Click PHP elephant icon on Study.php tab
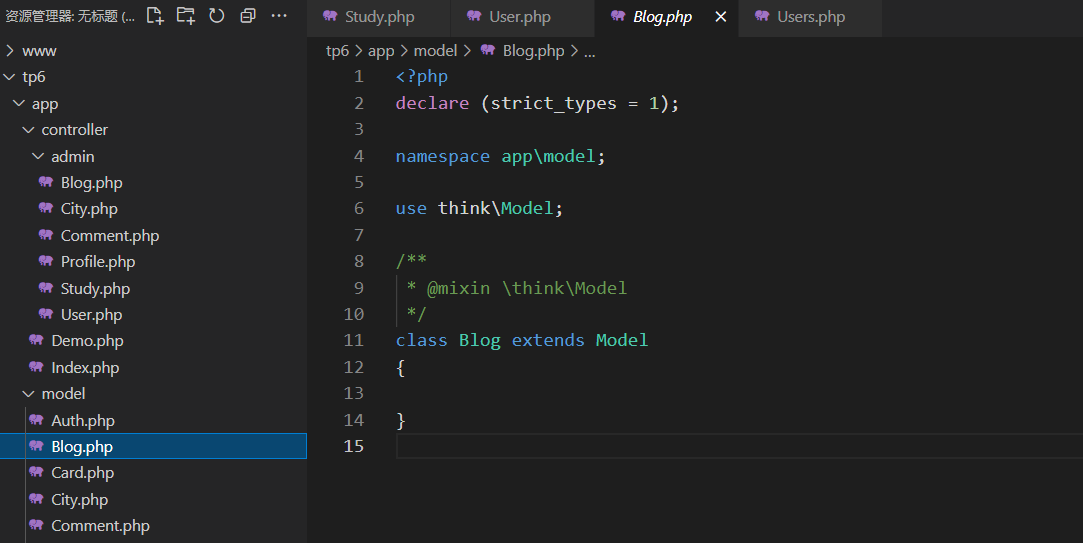This screenshot has height=543, width=1083. tap(330, 16)
